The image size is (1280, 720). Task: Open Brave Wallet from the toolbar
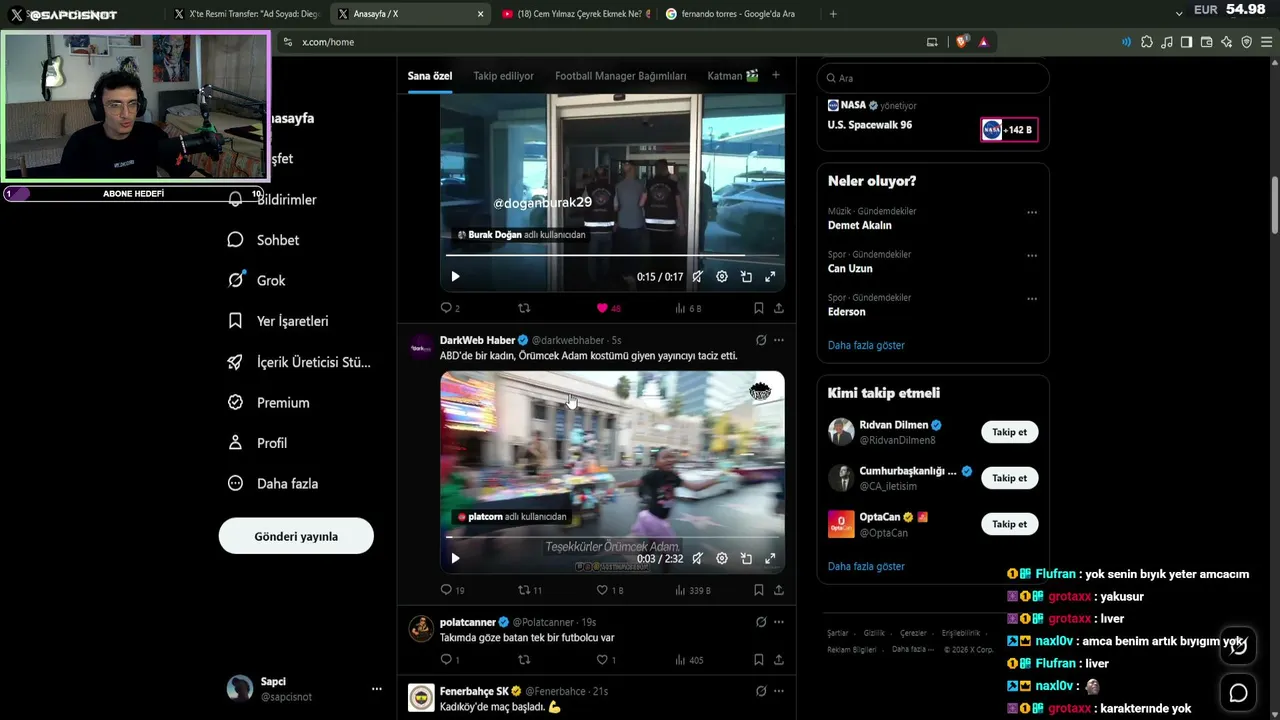(1207, 42)
